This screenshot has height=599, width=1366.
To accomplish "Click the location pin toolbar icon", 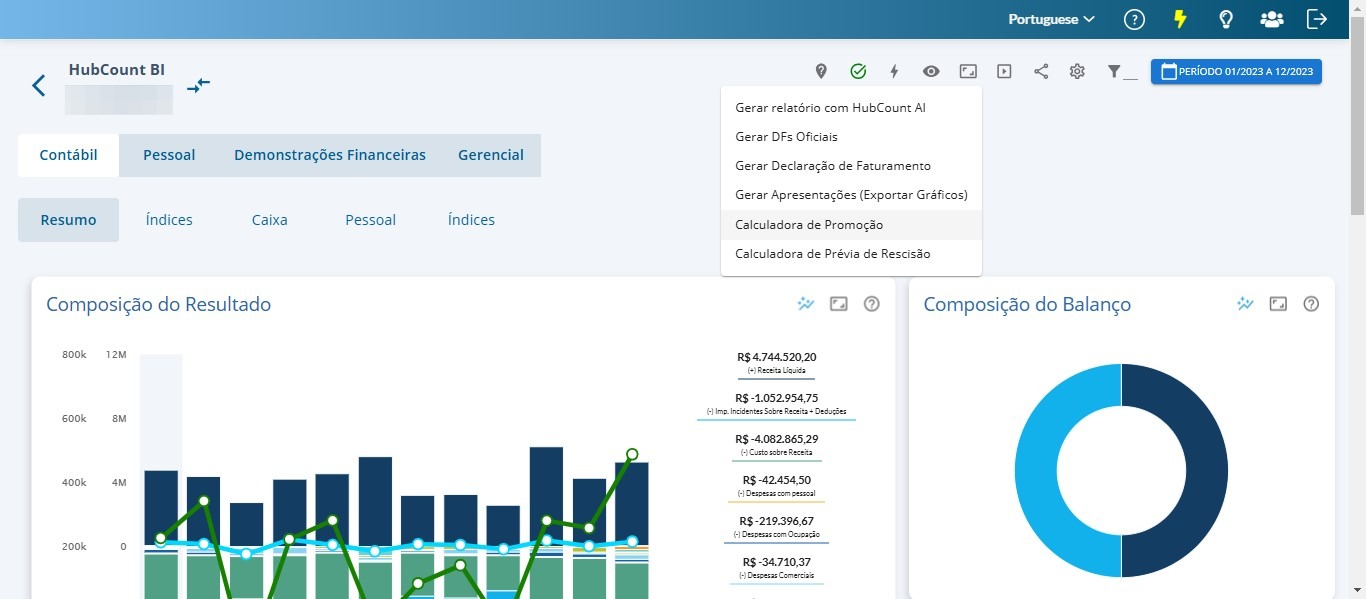I will 821,71.
